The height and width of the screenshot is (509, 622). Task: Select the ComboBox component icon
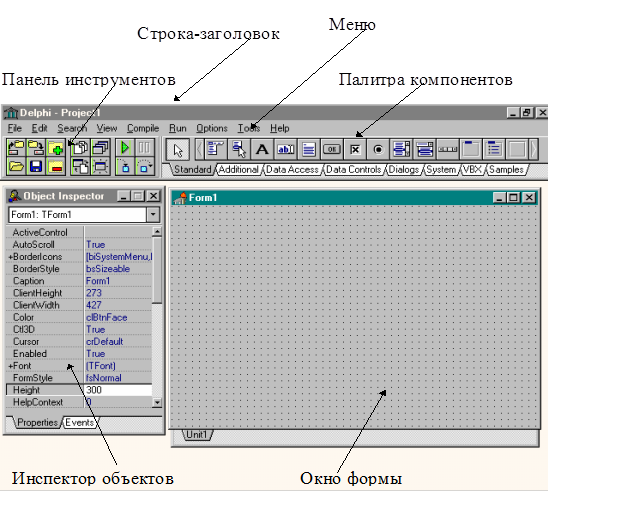coord(424,150)
